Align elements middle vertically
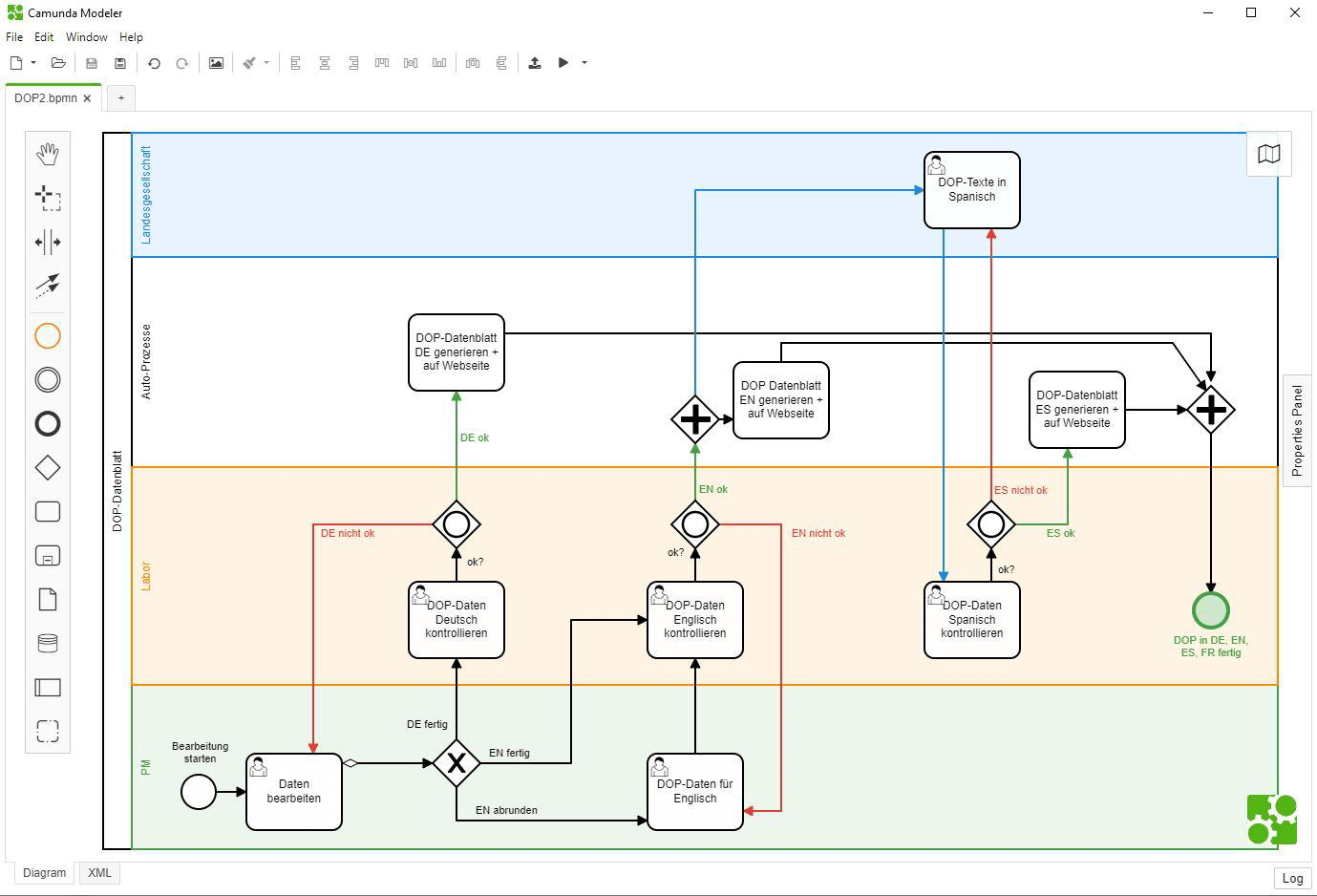1317x896 pixels. (x=411, y=63)
